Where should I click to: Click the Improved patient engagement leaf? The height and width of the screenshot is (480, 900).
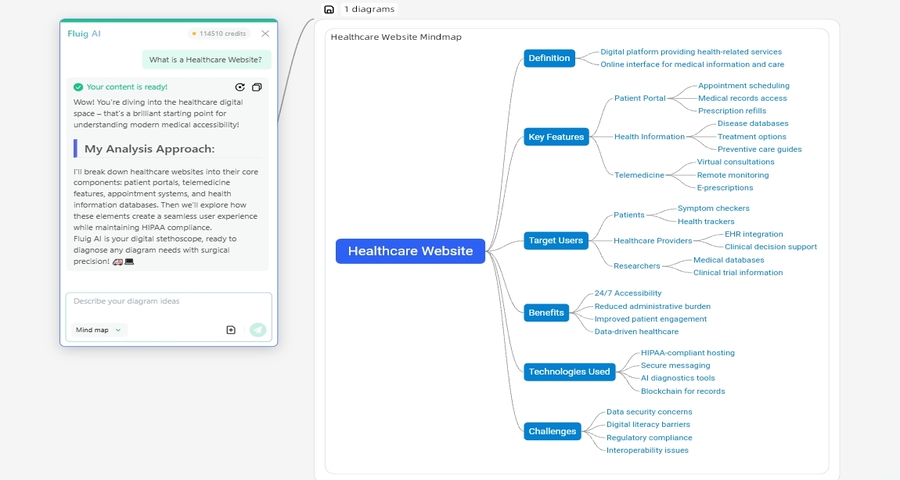coord(650,319)
